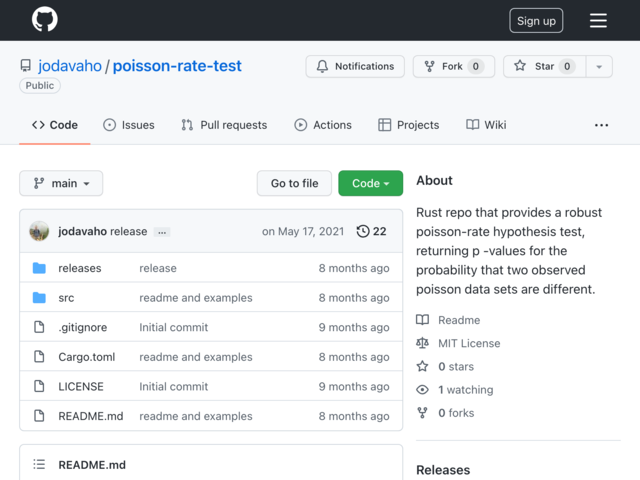Click the src folder icon
This screenshot has height=480, width=640.
39,298
